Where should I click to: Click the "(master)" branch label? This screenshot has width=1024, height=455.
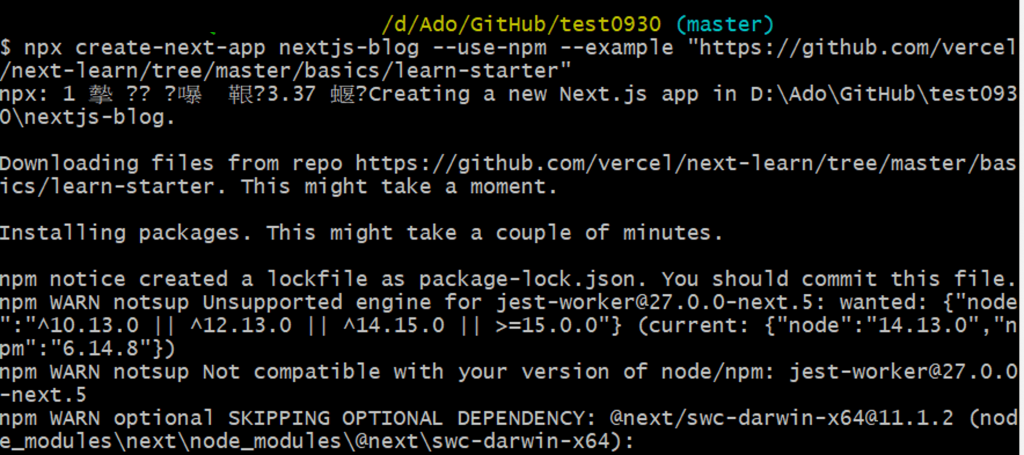725,24
